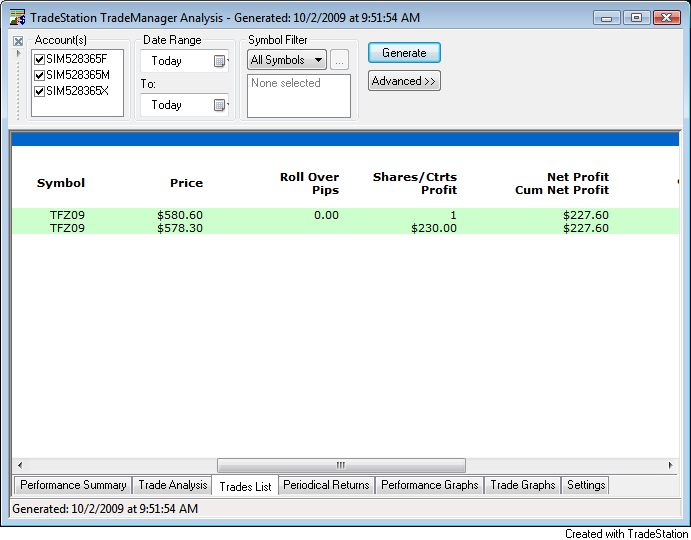Open the calendar picker for the To date
Viewport: 691px width, 540px height.
point(219,105)
